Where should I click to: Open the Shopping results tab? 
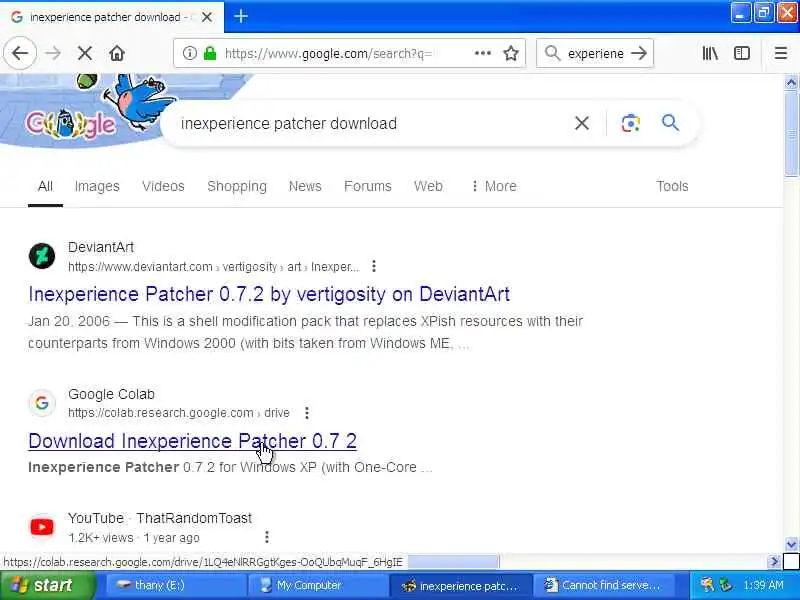coord(237,186)
